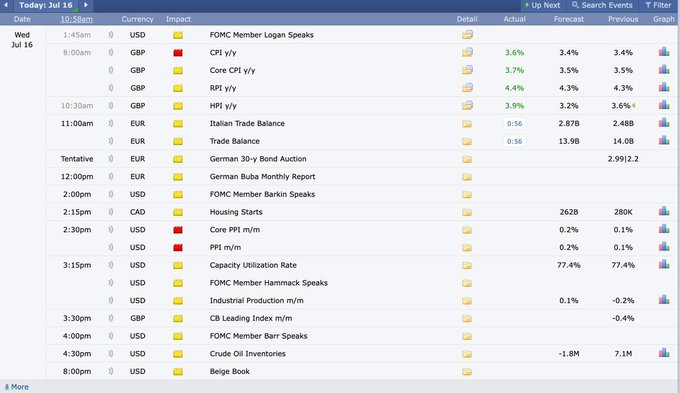The image size is (680, 393).
Task: Open detail folder for Core CPI y/y
Action: click(x=467, y=70)
